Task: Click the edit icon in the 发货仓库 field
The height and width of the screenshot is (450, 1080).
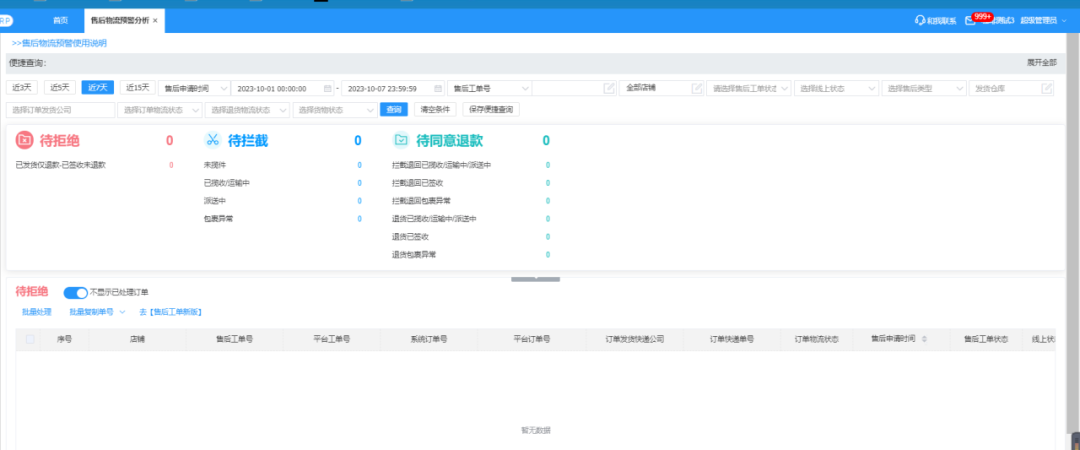Action: tap(1047, 88)
